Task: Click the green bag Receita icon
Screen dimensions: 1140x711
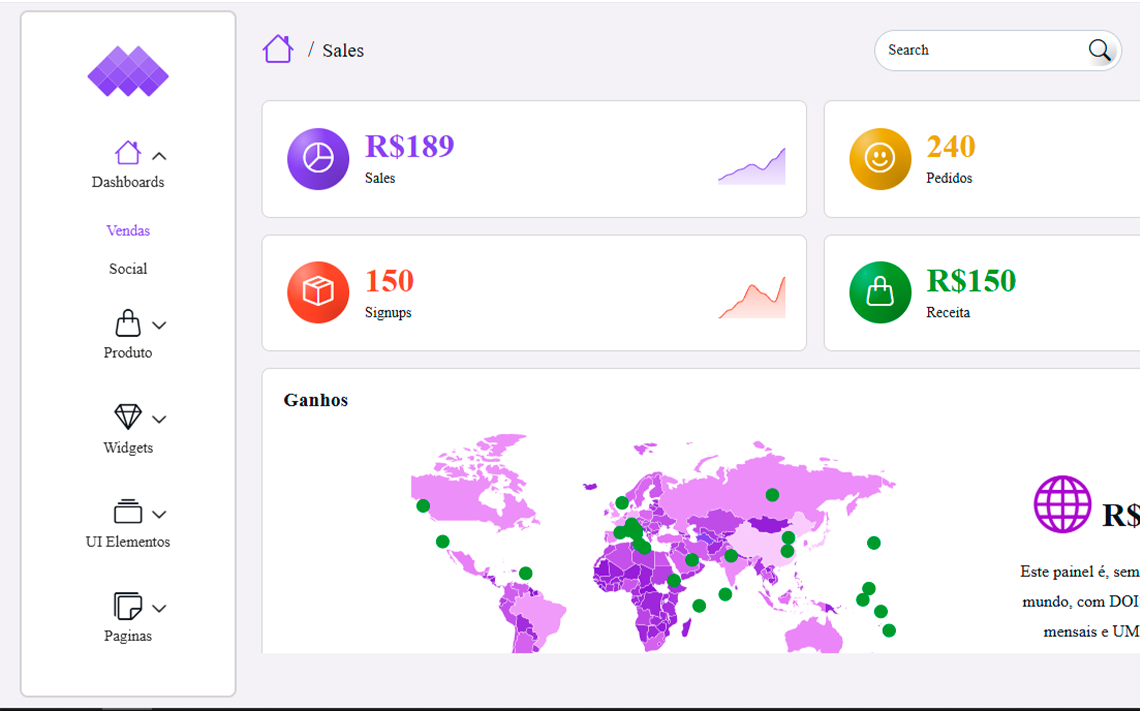Action: click(x=880, y=292)
